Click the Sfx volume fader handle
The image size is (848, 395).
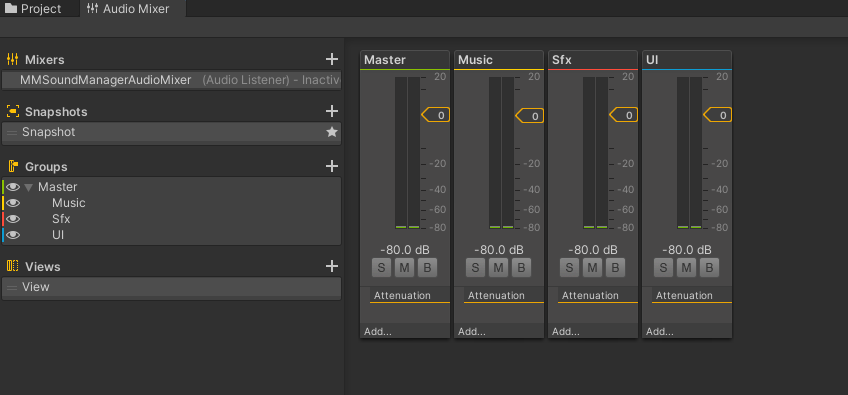click(624, 115)
